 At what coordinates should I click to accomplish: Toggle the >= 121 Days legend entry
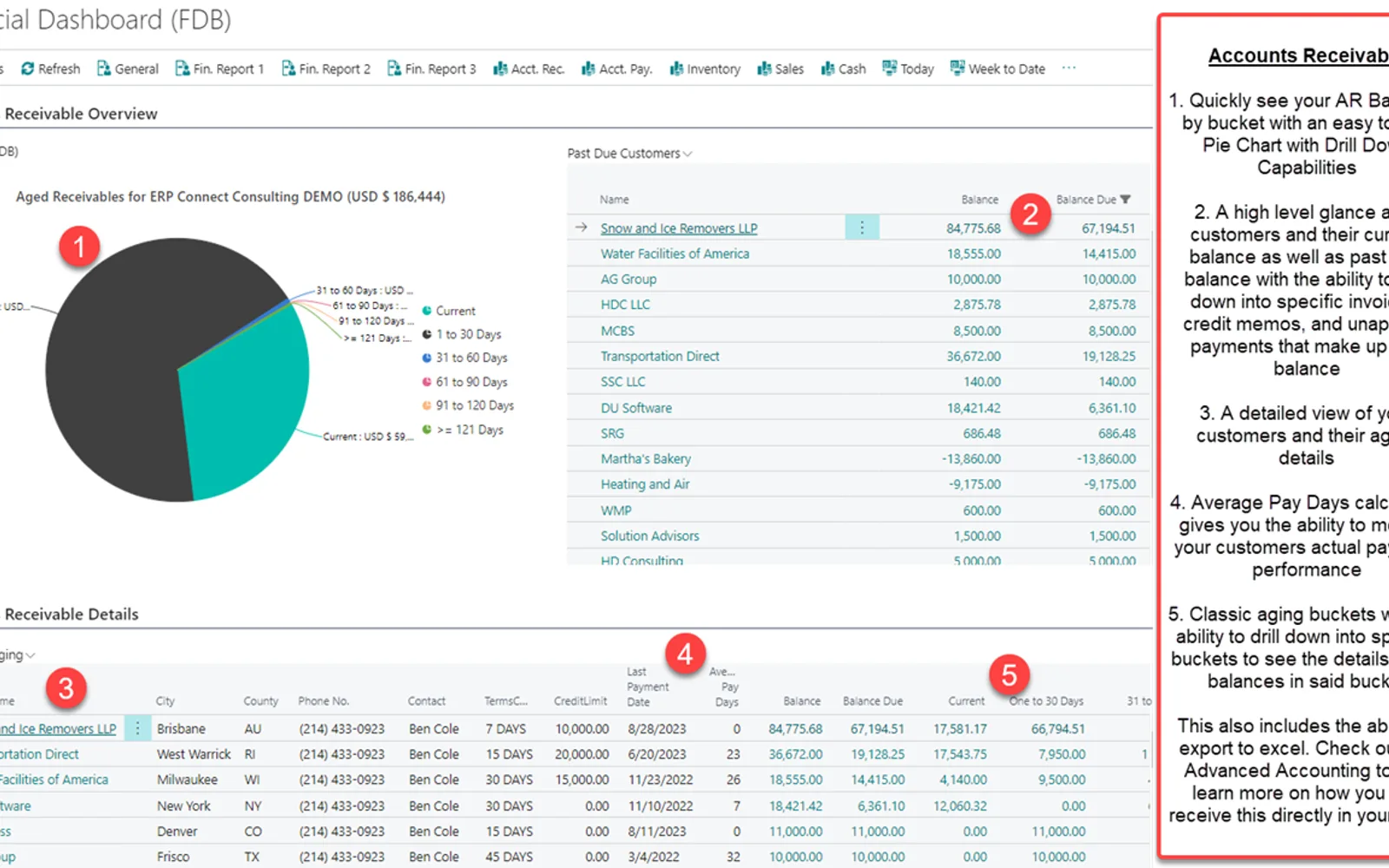coord(463,430)
